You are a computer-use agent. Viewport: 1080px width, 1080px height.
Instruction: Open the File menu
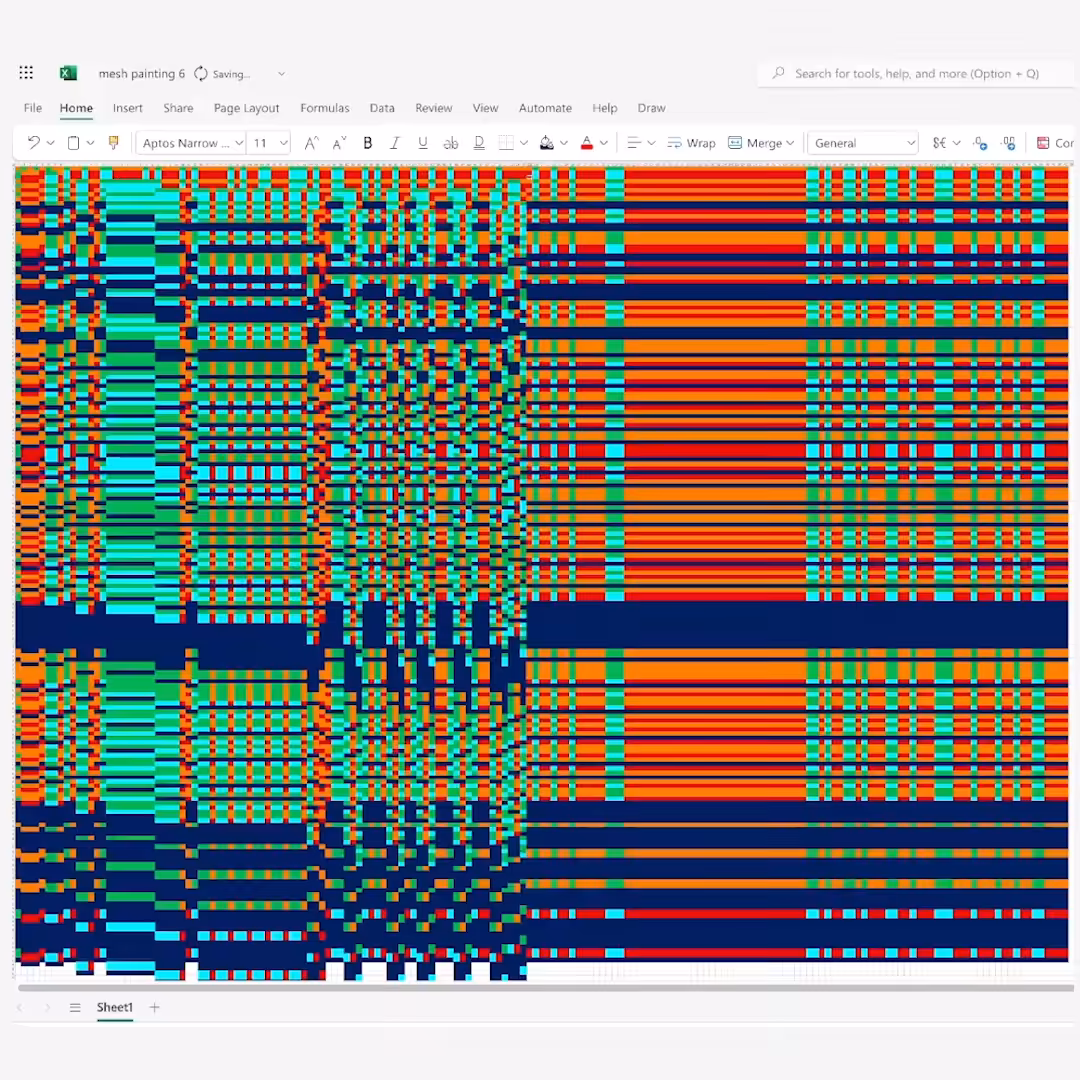click(x=32, y=108)
